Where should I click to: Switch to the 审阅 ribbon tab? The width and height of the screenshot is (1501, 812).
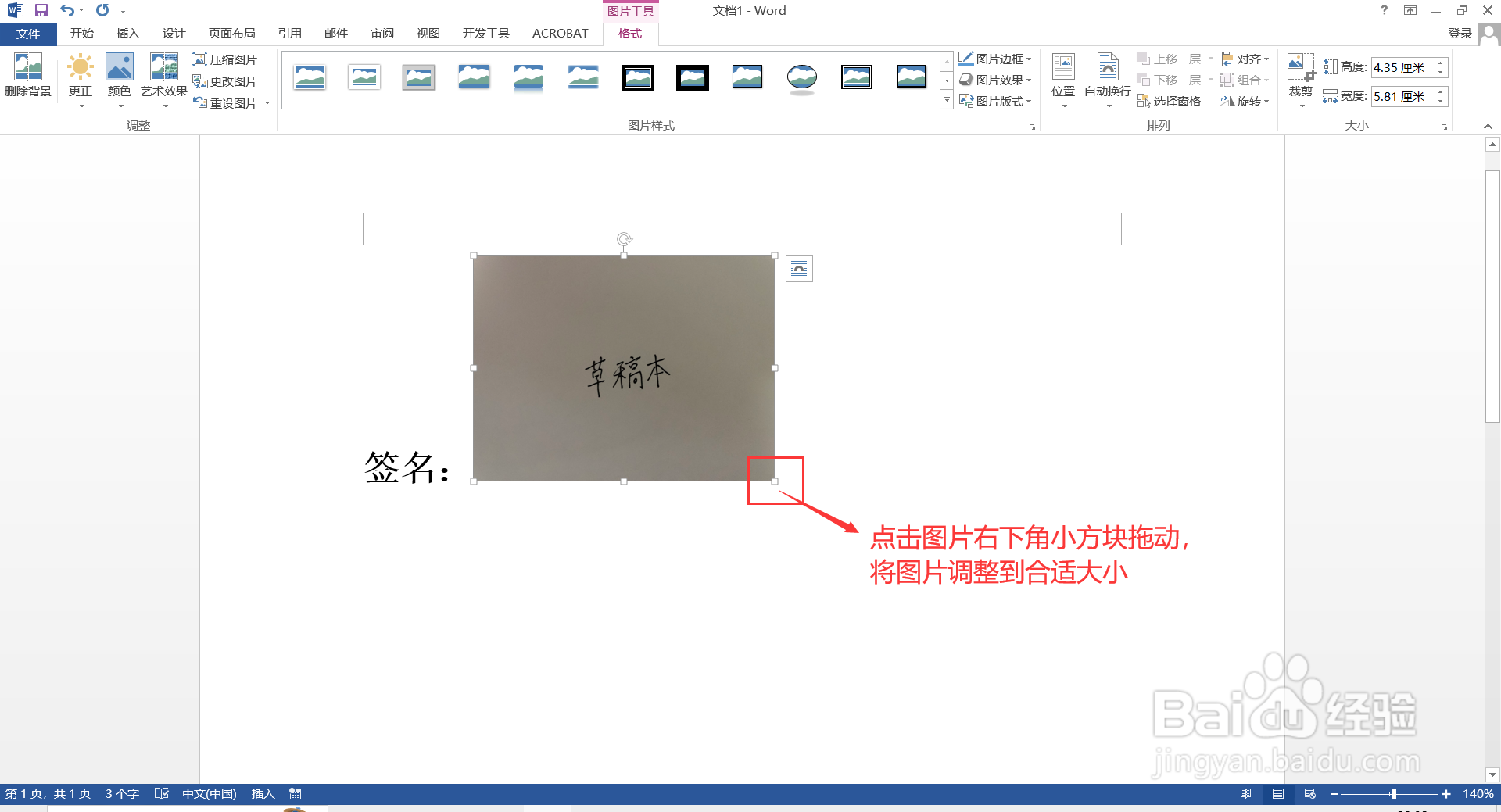point(382,33)
